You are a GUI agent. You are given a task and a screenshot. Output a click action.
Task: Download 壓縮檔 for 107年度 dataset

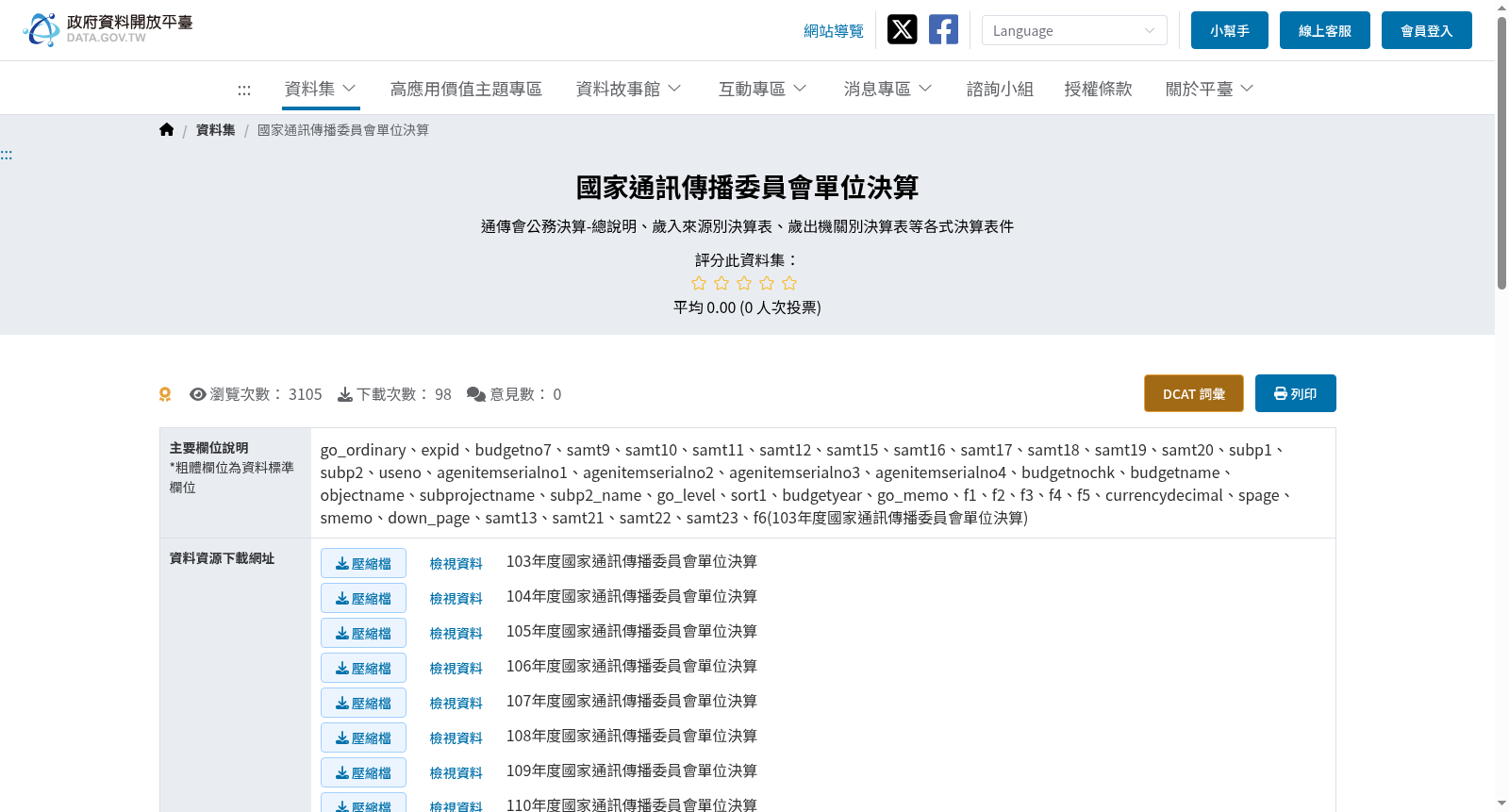click(x=363, y=703)
